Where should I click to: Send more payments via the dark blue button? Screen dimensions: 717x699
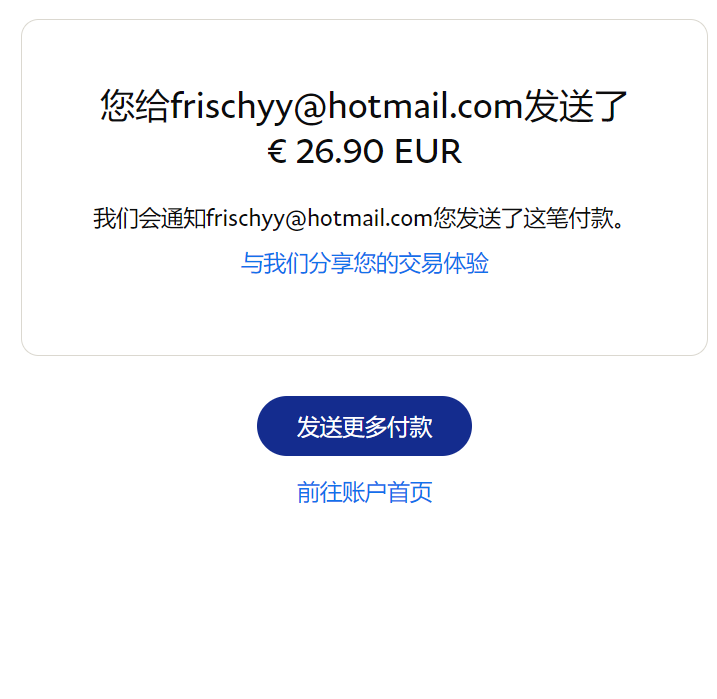[364, 426]
